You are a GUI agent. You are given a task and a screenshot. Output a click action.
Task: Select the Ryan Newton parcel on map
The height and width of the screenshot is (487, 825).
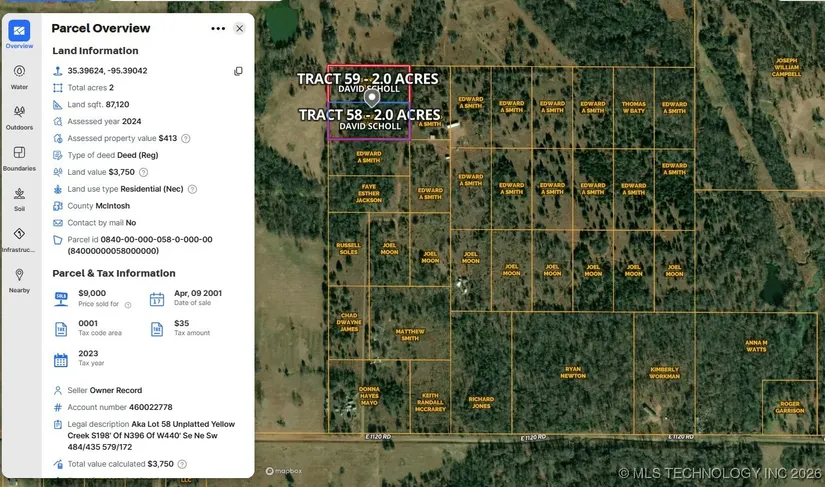coord(572,372)
